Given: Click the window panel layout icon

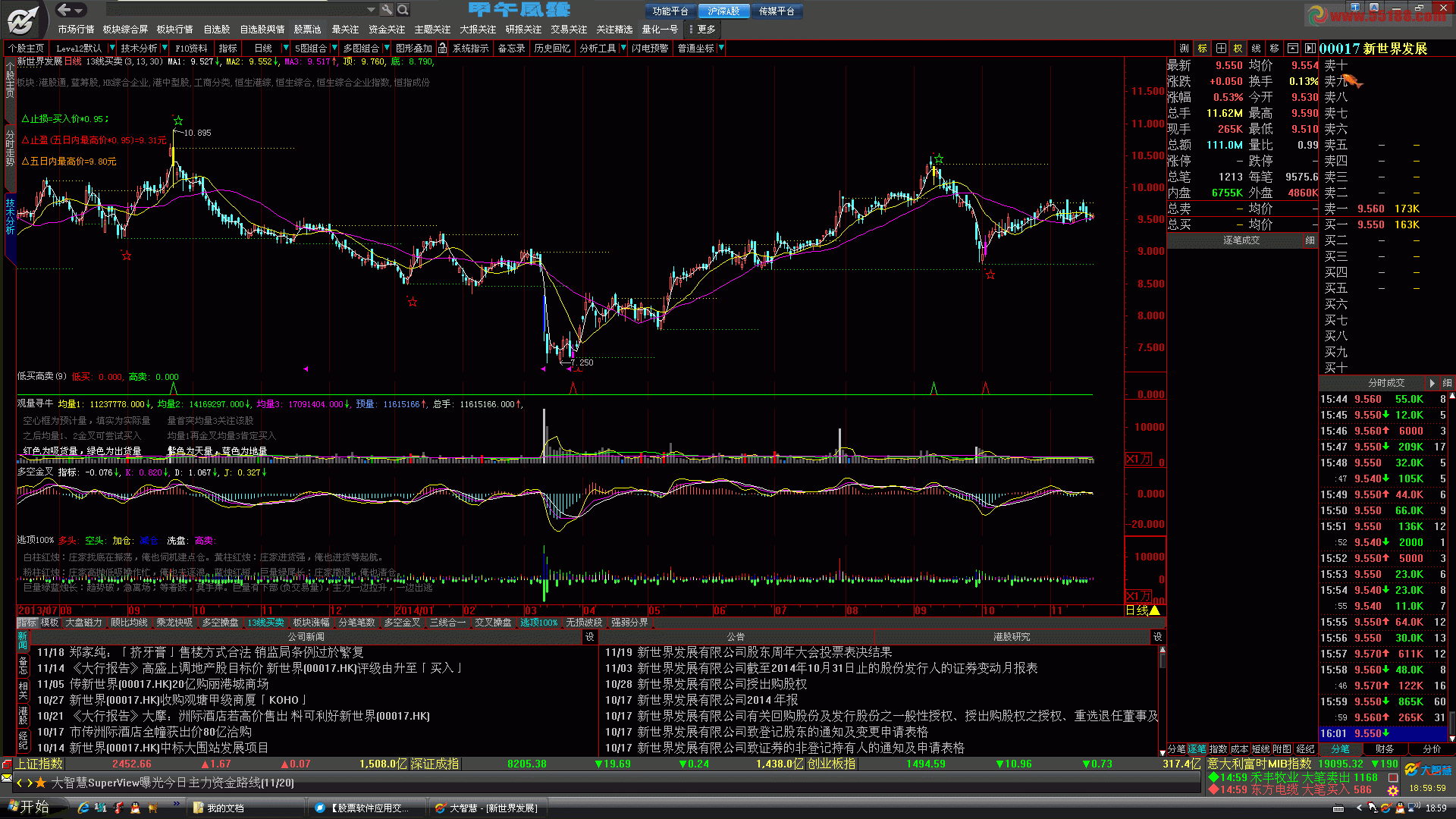Looking at the screenshot, I should click(x=1293, y=48).
